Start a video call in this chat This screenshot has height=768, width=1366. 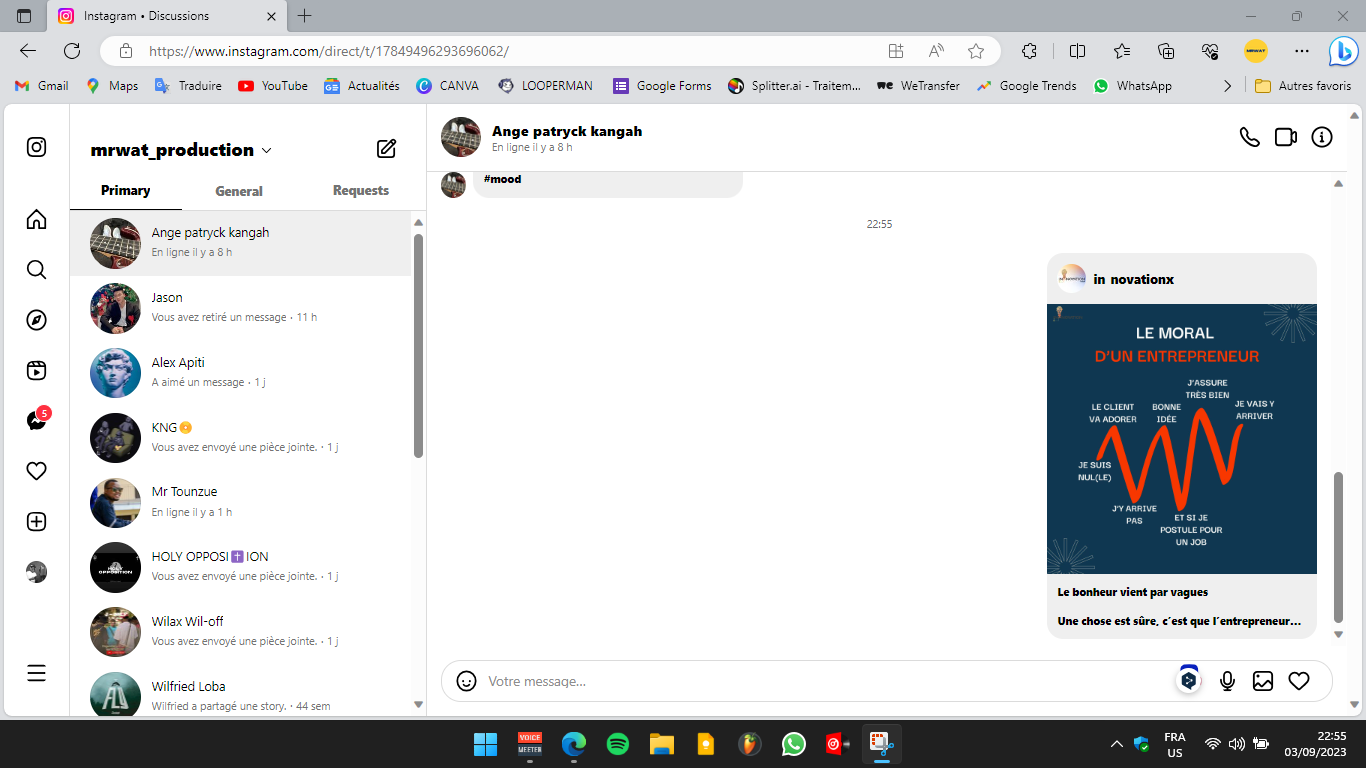click(x=1285, y=137)
